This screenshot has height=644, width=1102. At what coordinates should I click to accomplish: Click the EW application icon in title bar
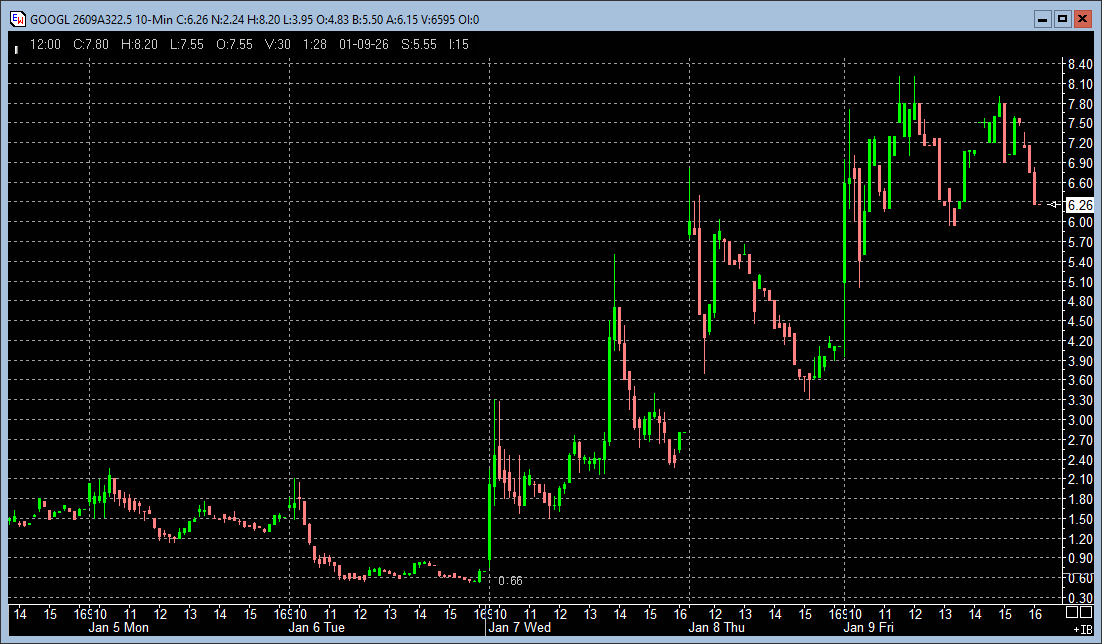(x=16, y=19)
